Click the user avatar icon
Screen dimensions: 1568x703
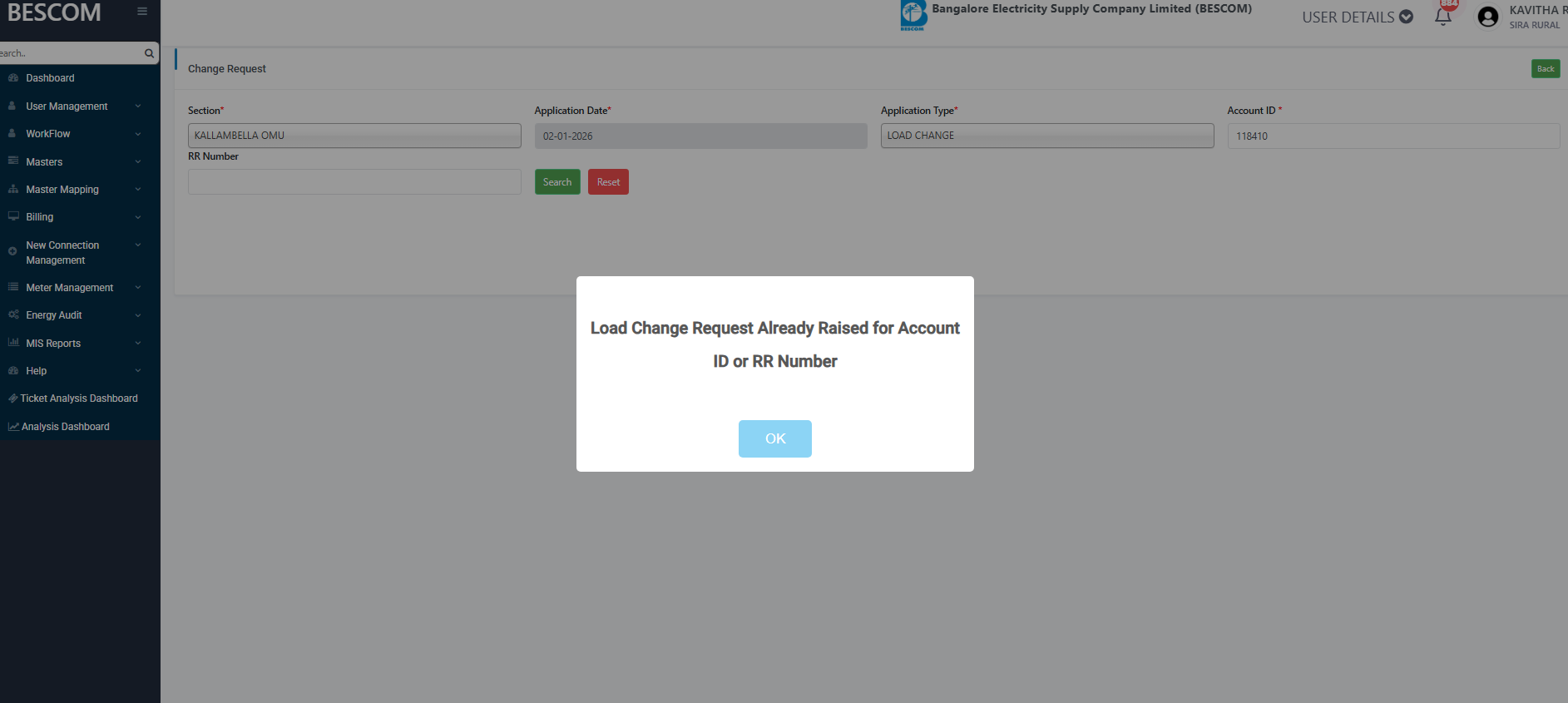(x=1488, y=17)
